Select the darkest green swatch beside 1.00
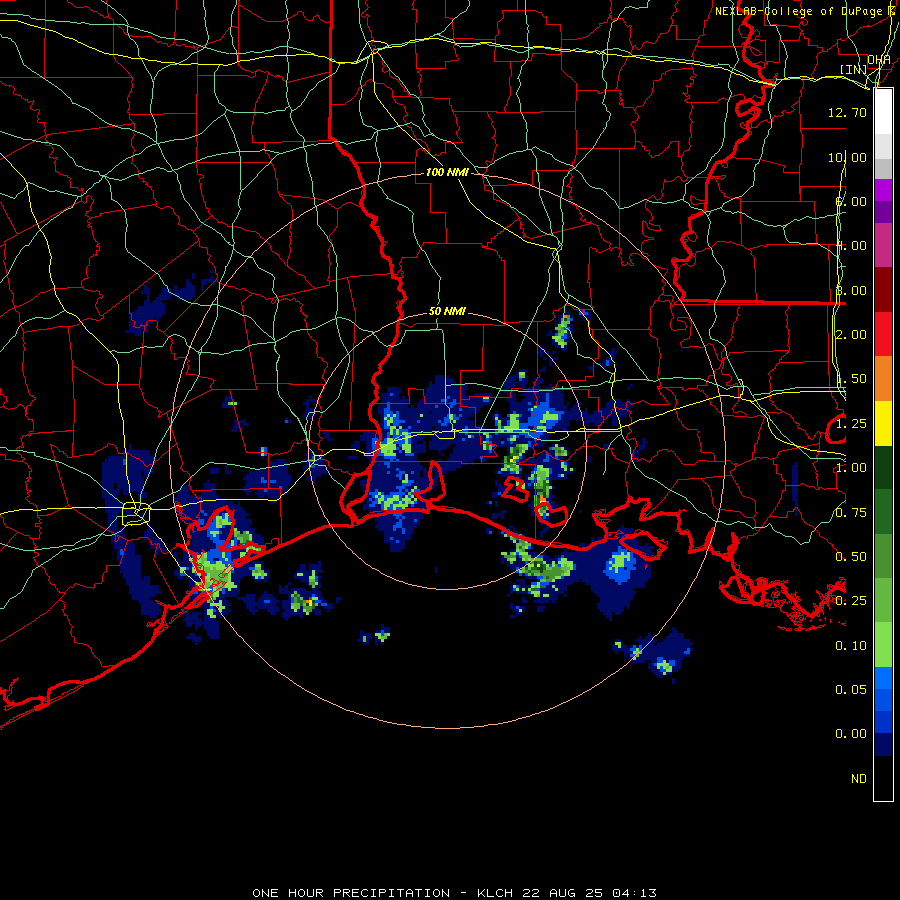The image size is (900, 900). (x=883, y=468)
